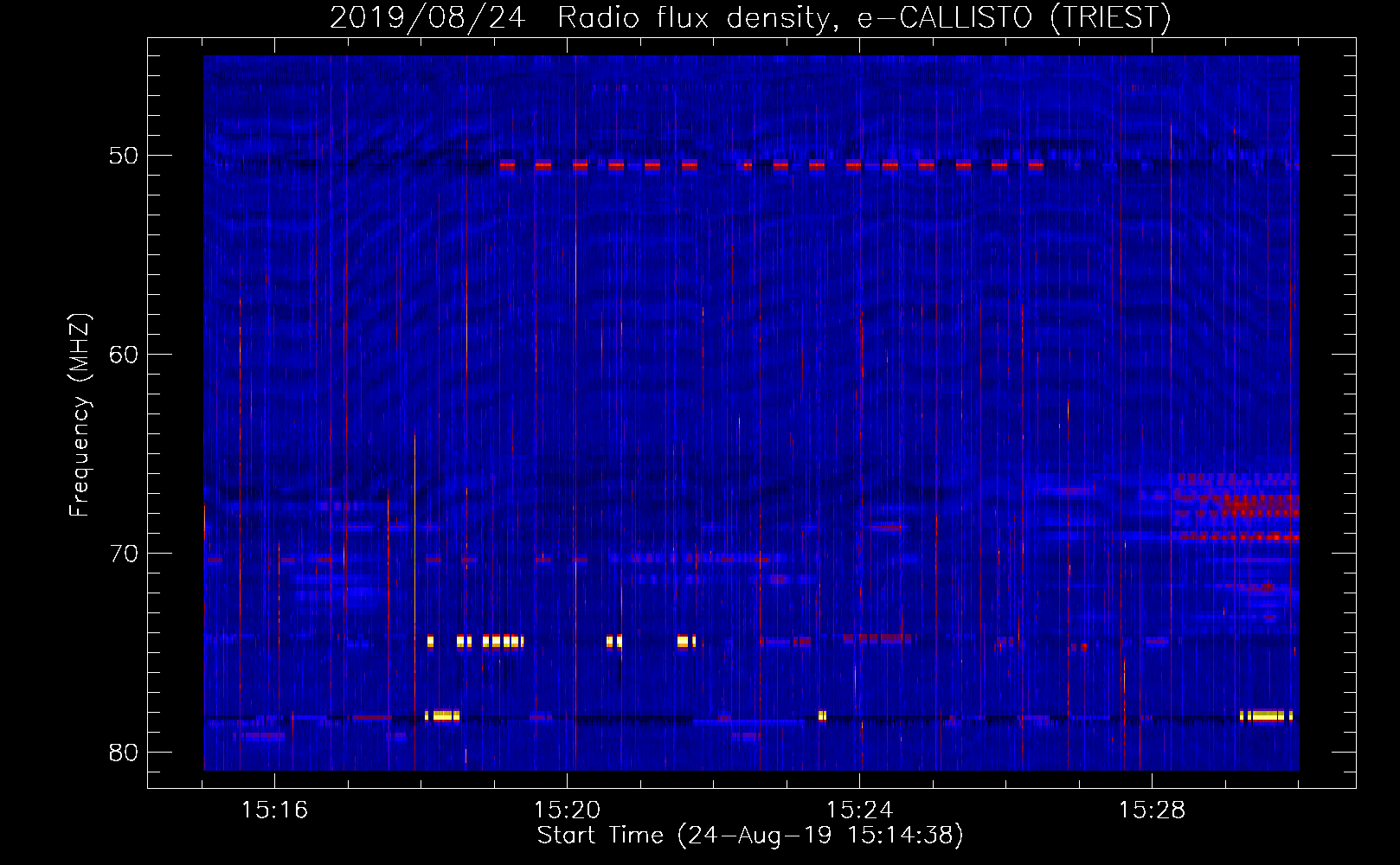
Task: Click the 15:24 time tick label
Action: pyautogui.click(x=860, y=811)
